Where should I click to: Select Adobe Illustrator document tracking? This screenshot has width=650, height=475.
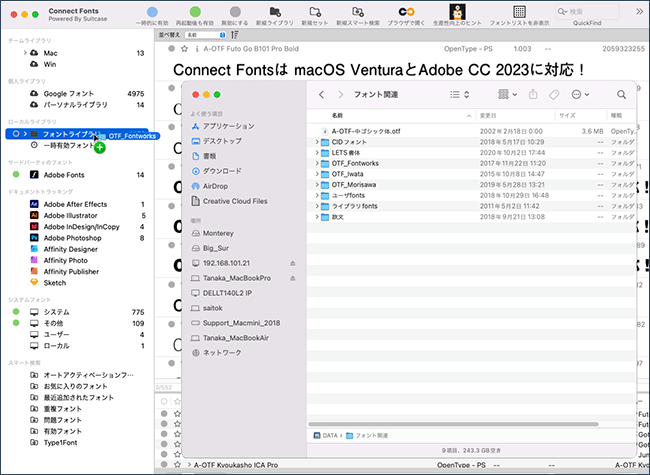[x=70, y=216]
